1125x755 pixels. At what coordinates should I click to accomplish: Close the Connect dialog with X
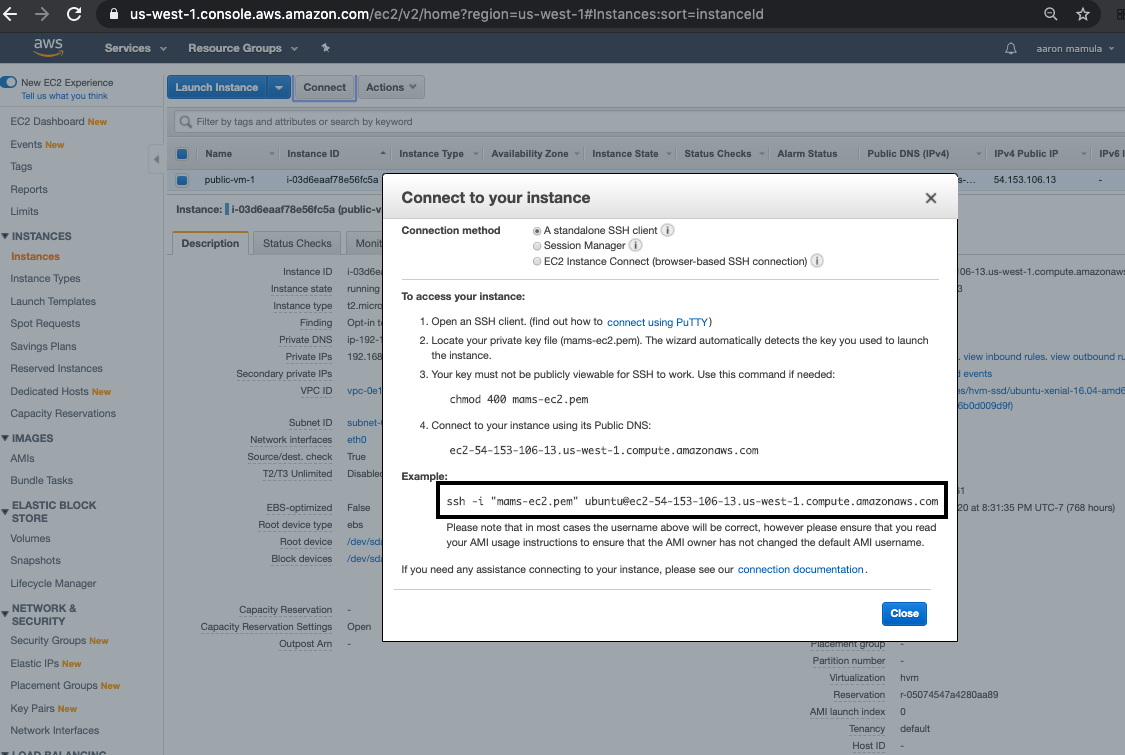click(931, 198)
